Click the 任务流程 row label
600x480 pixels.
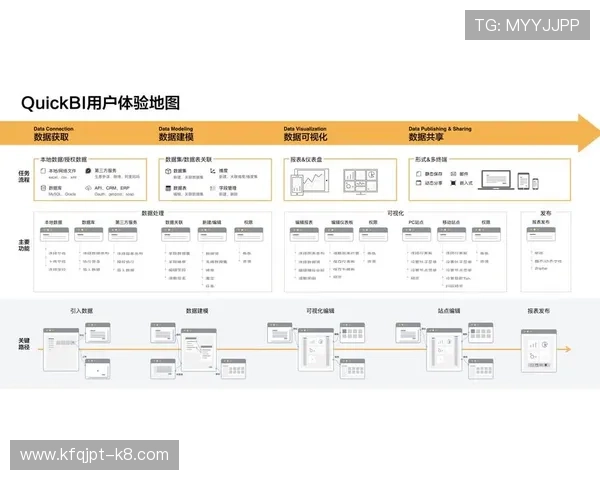click(x=24, y=176)
